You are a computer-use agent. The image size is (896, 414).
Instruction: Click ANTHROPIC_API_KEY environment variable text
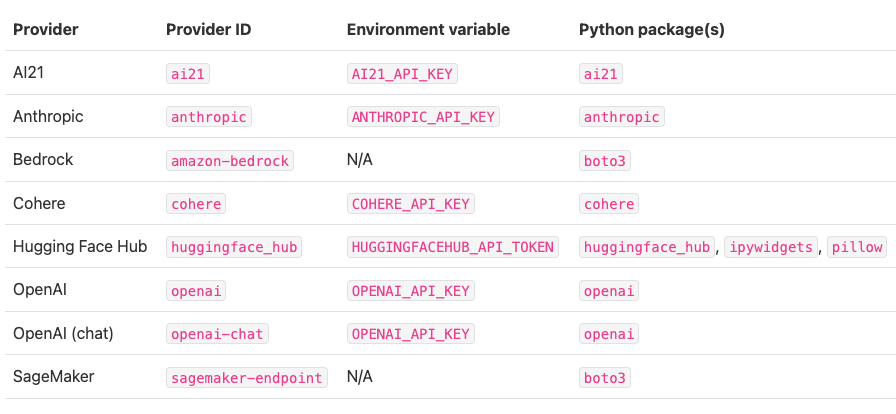(423, 117)
